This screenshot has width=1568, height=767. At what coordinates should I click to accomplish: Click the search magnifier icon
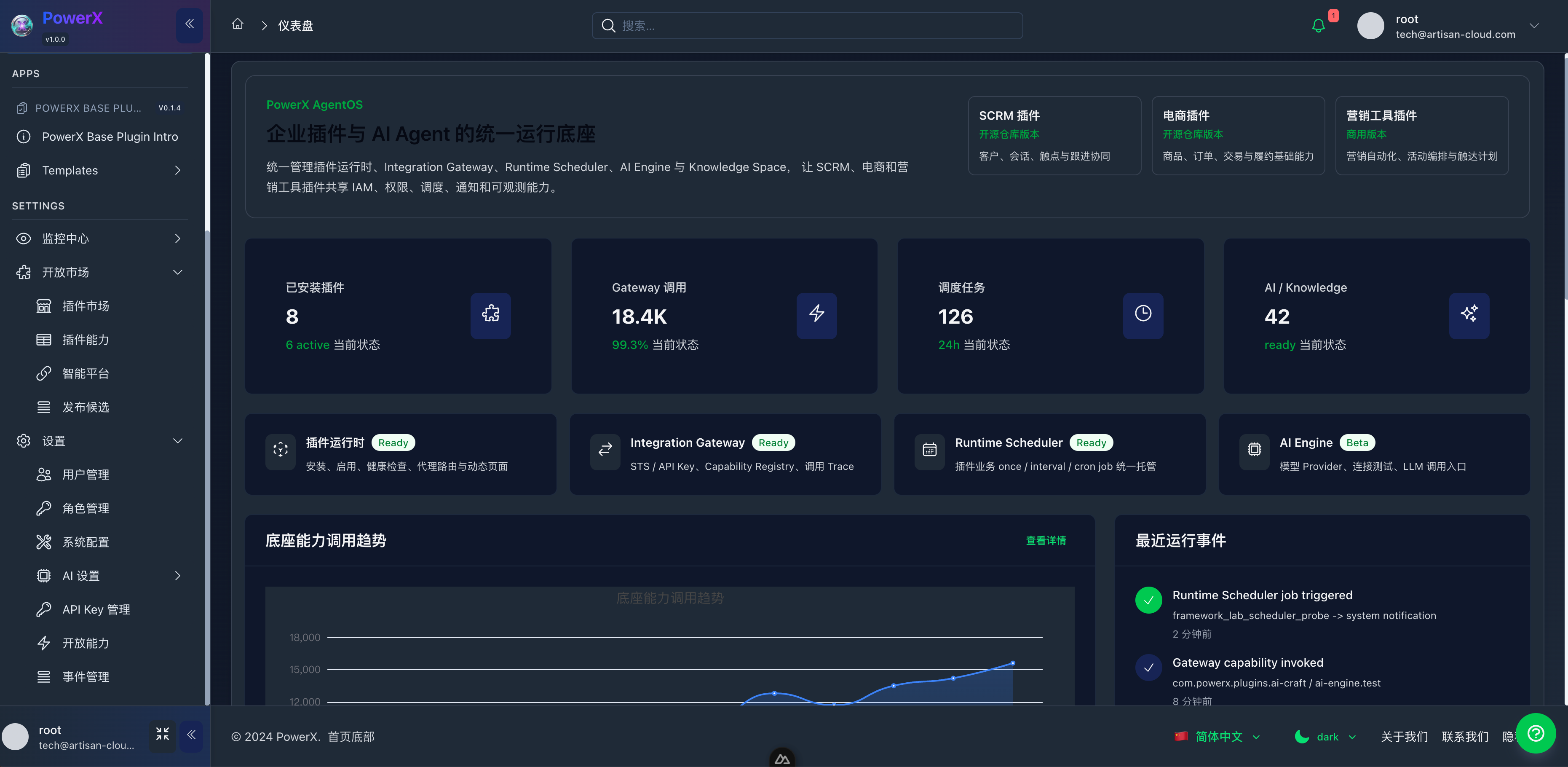tap(608, 26)
